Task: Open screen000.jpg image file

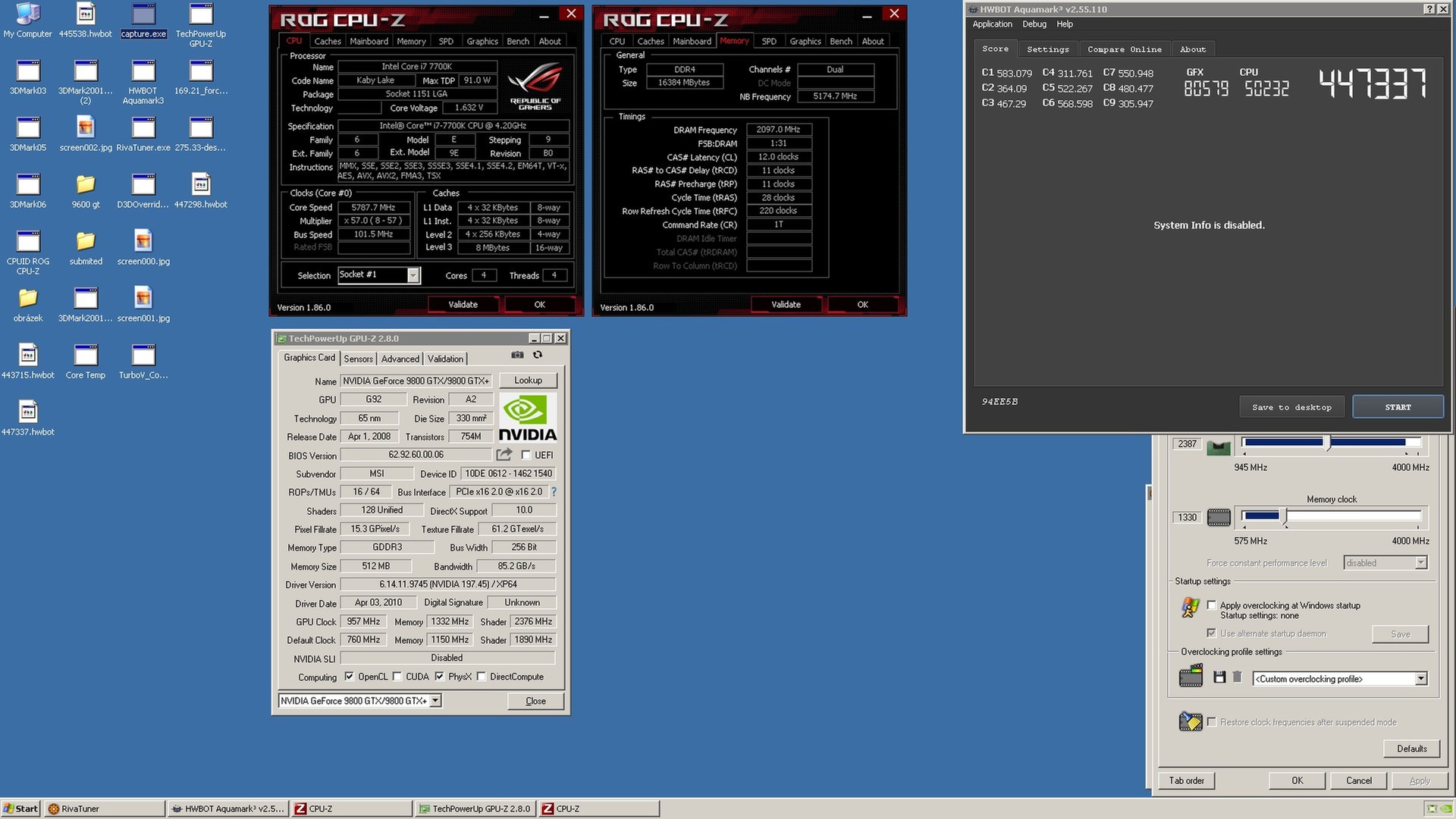Action: point(143,248)
